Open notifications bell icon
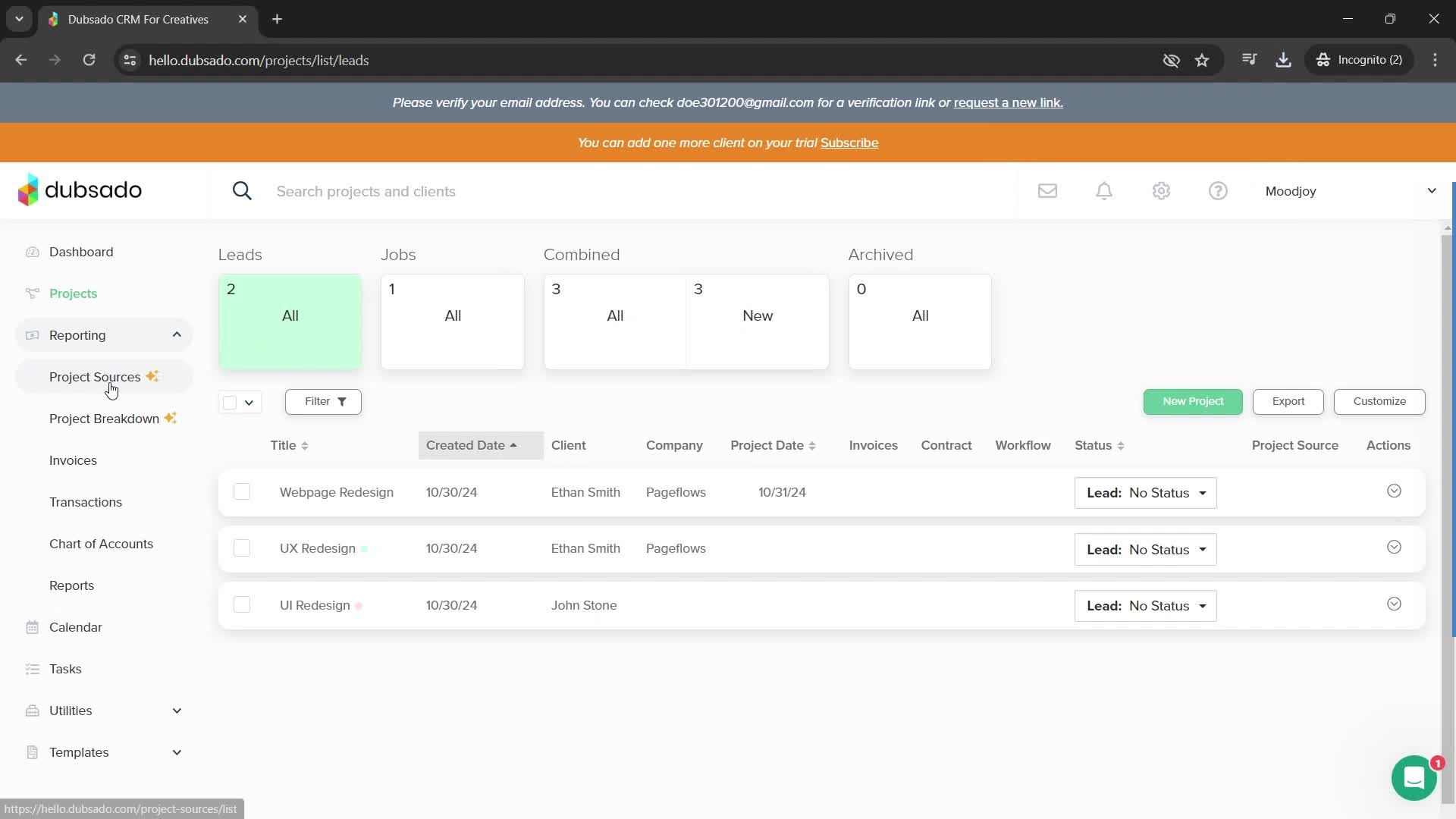The width and height of the screenshot is (1456, 819). click(x=1104, y=191)
